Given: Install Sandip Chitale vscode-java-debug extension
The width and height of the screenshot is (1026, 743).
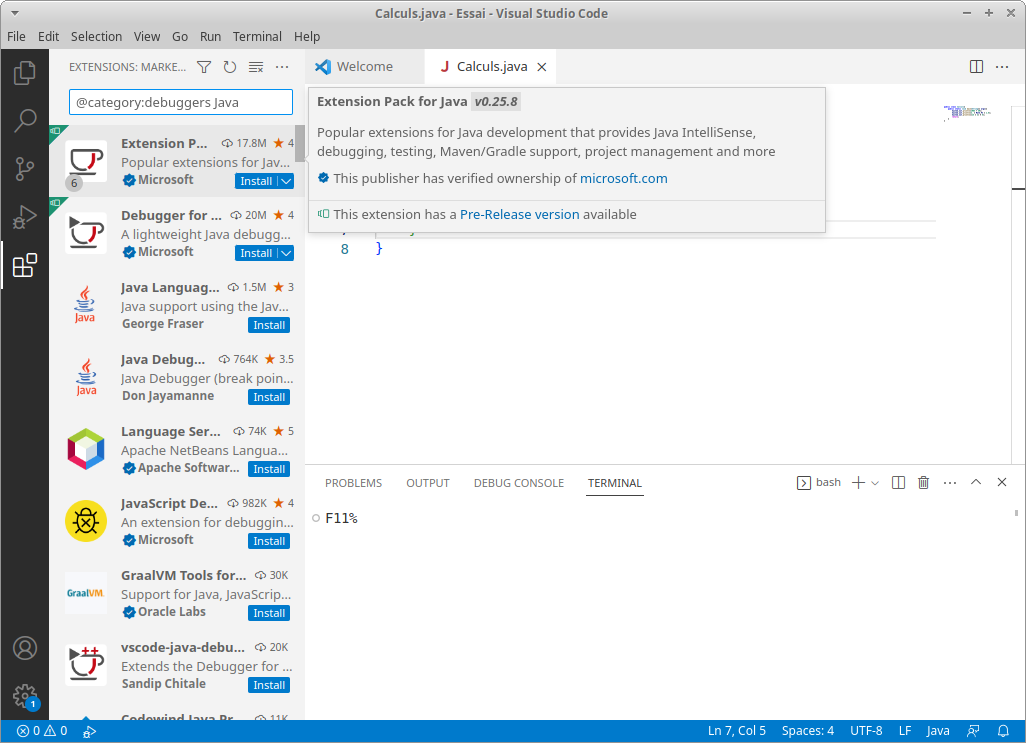Looking at the screenshot, I should (x=269, y=685).
